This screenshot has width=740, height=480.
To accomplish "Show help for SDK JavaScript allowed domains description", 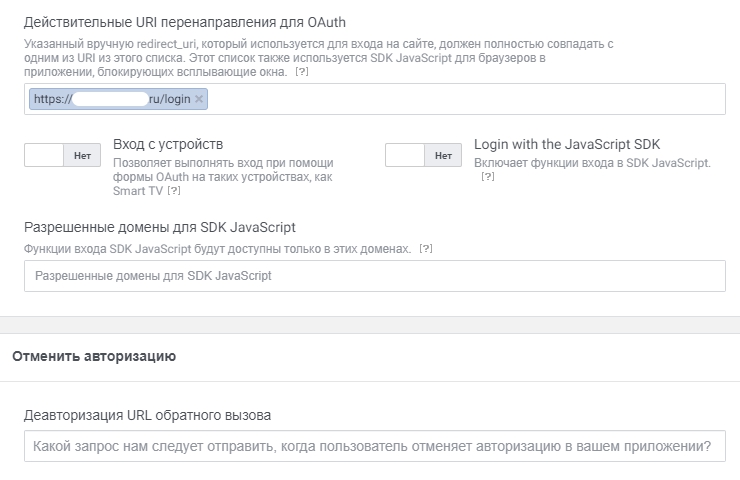I will pos(425,248).
